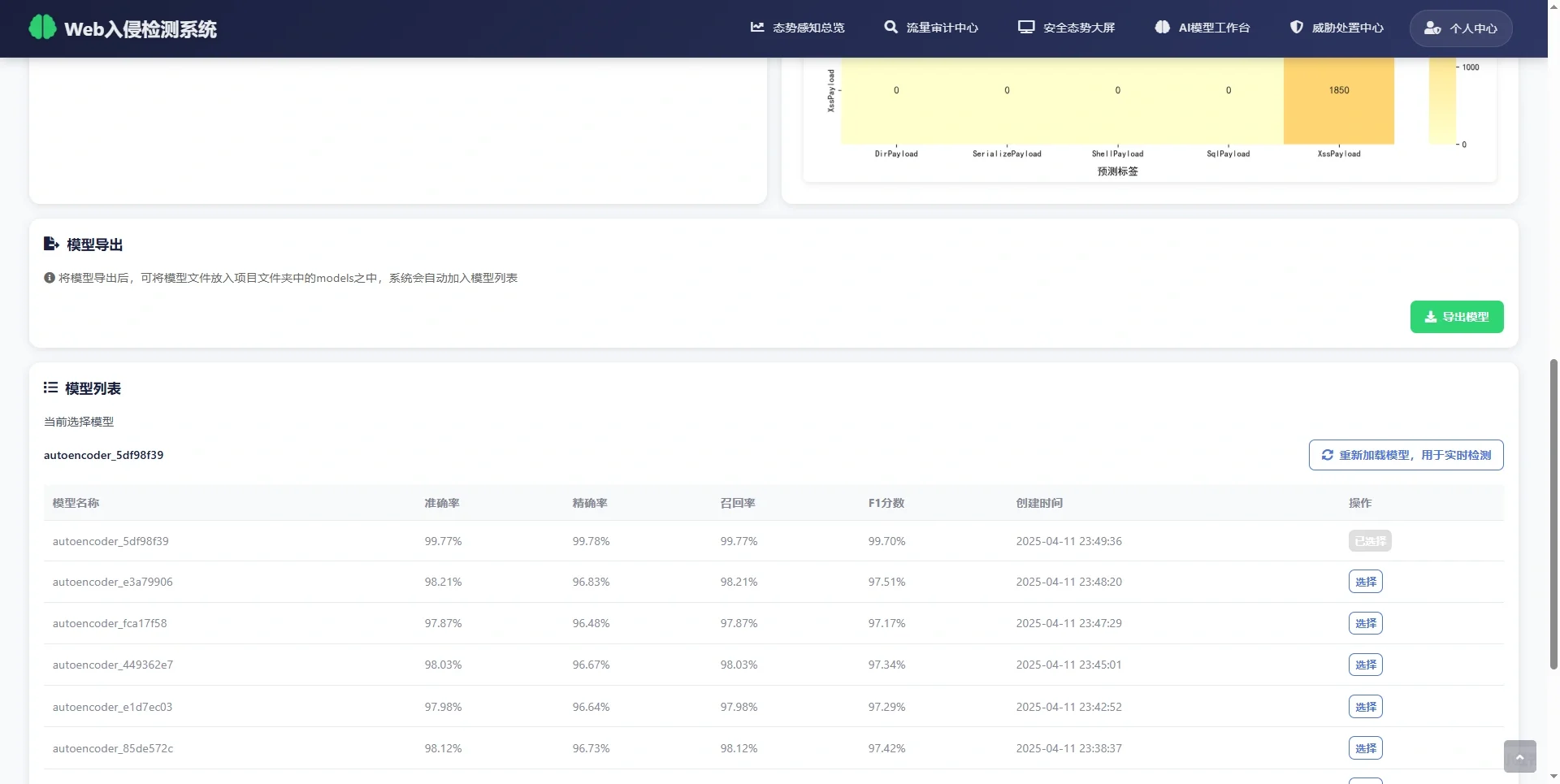Image resolution: width=1560 pixels, height=784 pixels.
Task: Click the refresh icon in 重新加载模型 button
Action: pos(1328,455)
